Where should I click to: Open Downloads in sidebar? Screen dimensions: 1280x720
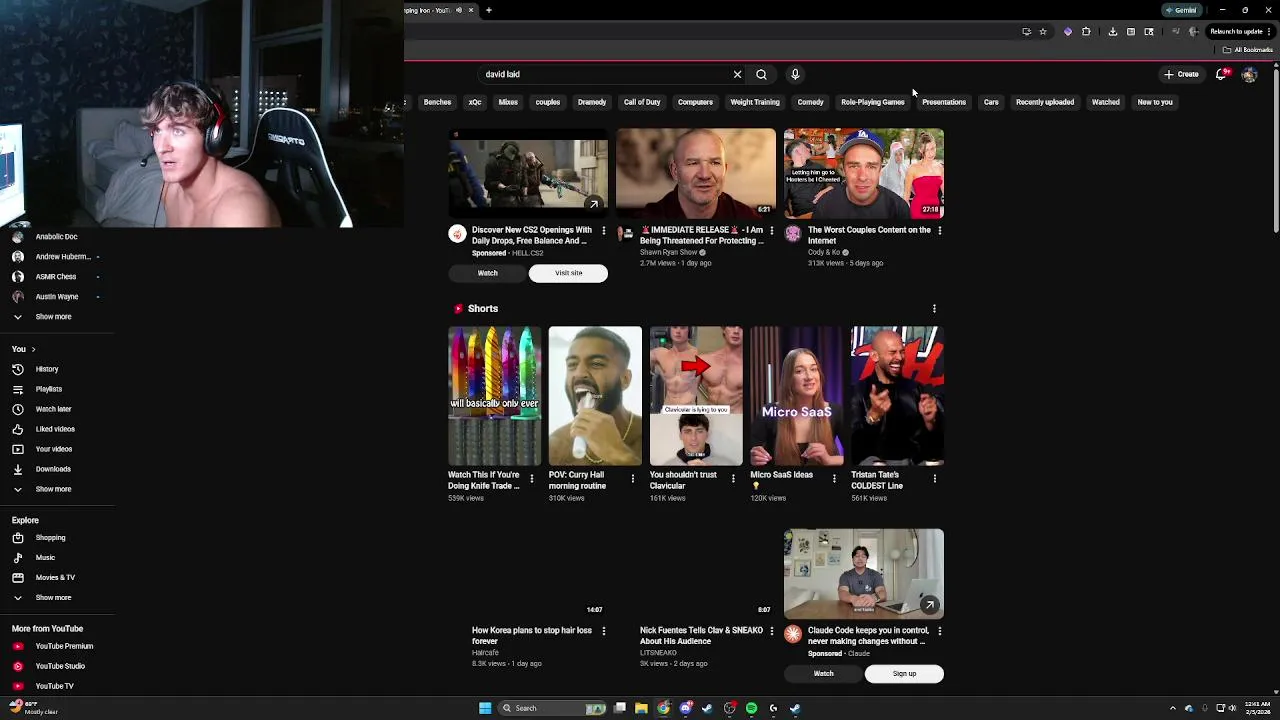point(53,469)
